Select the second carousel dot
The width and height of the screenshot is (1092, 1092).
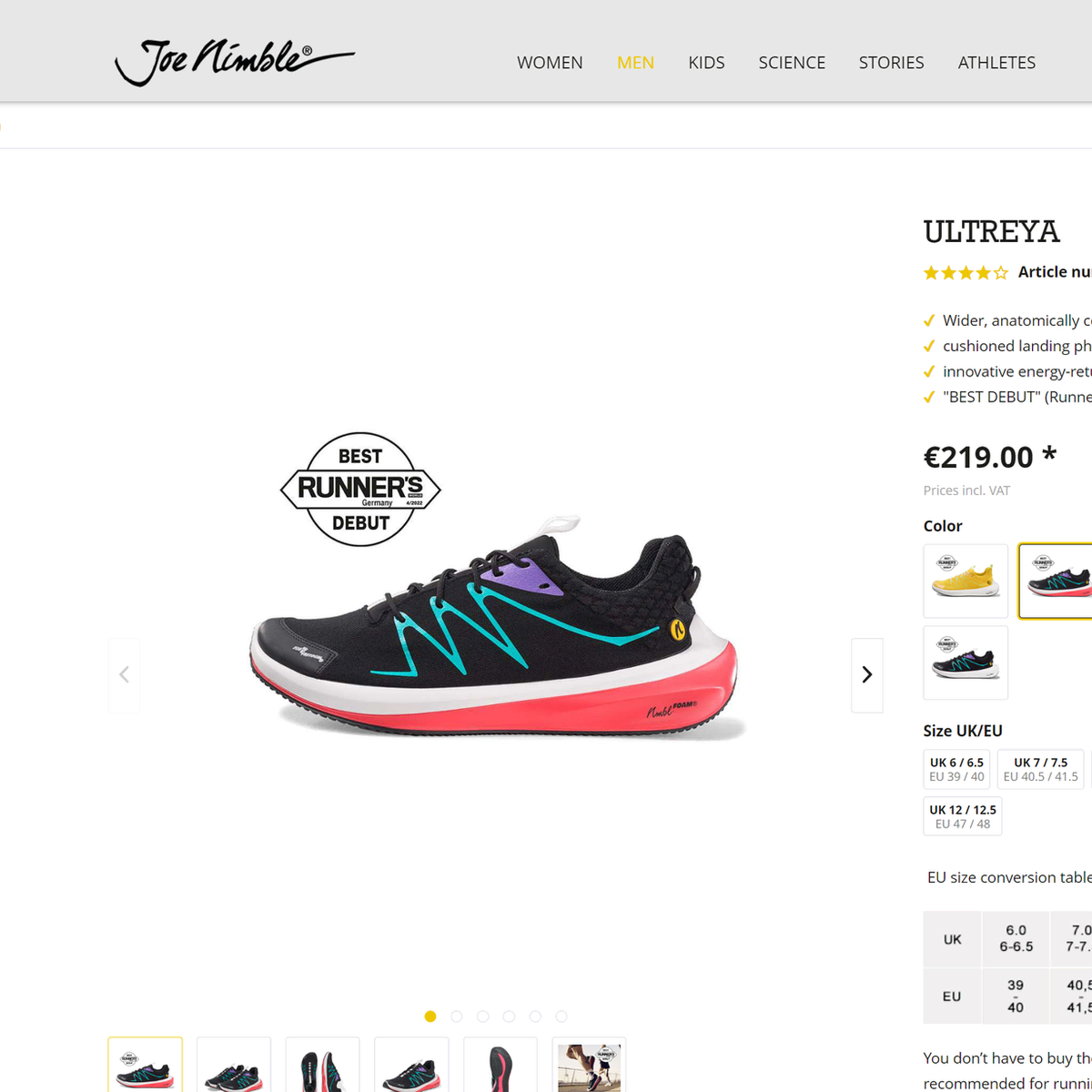(457, 1016)
